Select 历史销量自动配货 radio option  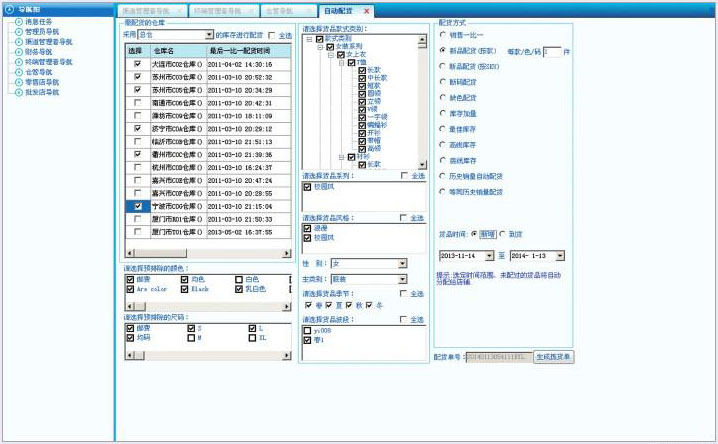click(x=442, y=176)
